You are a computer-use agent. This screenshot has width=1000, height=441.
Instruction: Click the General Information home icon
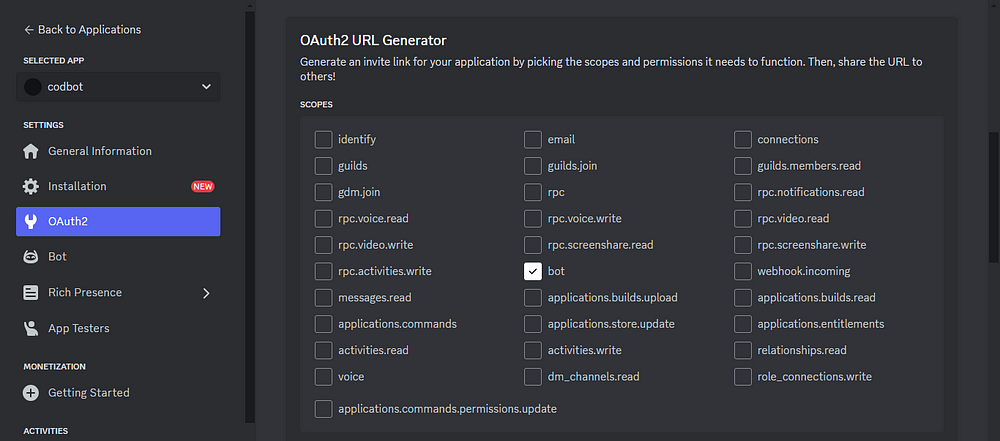(x=31, y=151)
